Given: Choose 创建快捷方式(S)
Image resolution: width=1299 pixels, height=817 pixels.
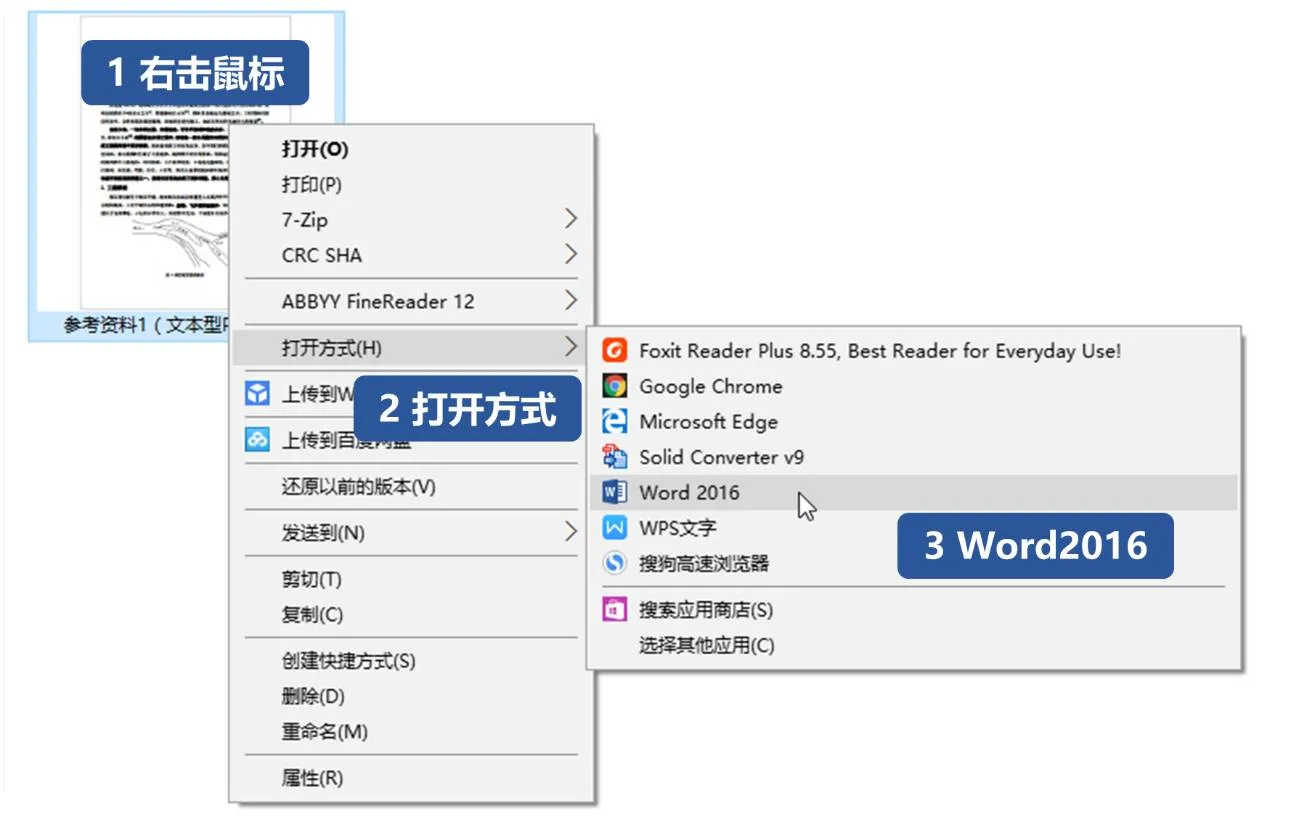Looking at the screenshot, I should (412, 661).
